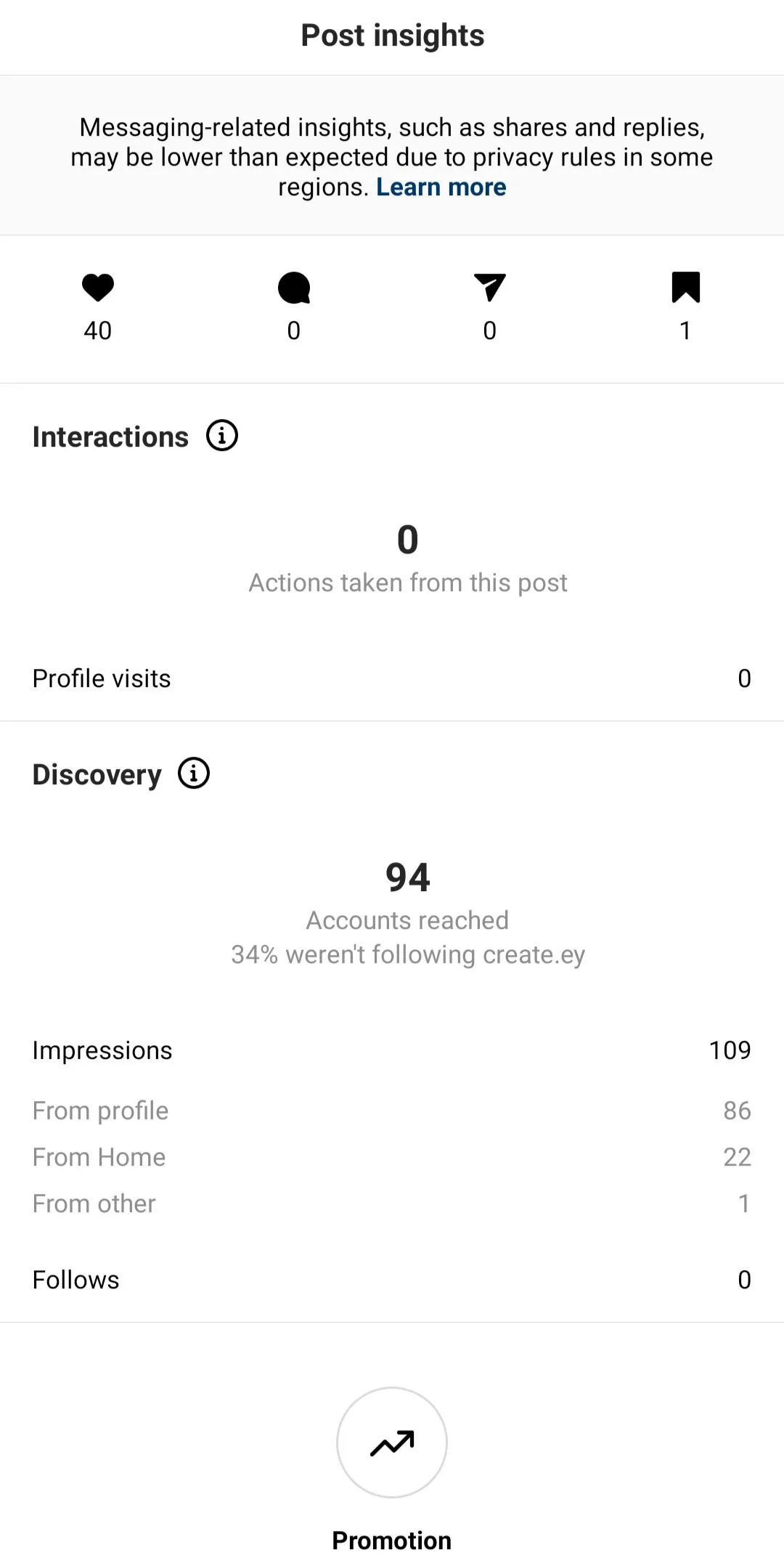Tap the From Home impressions row

point(392,1157)
